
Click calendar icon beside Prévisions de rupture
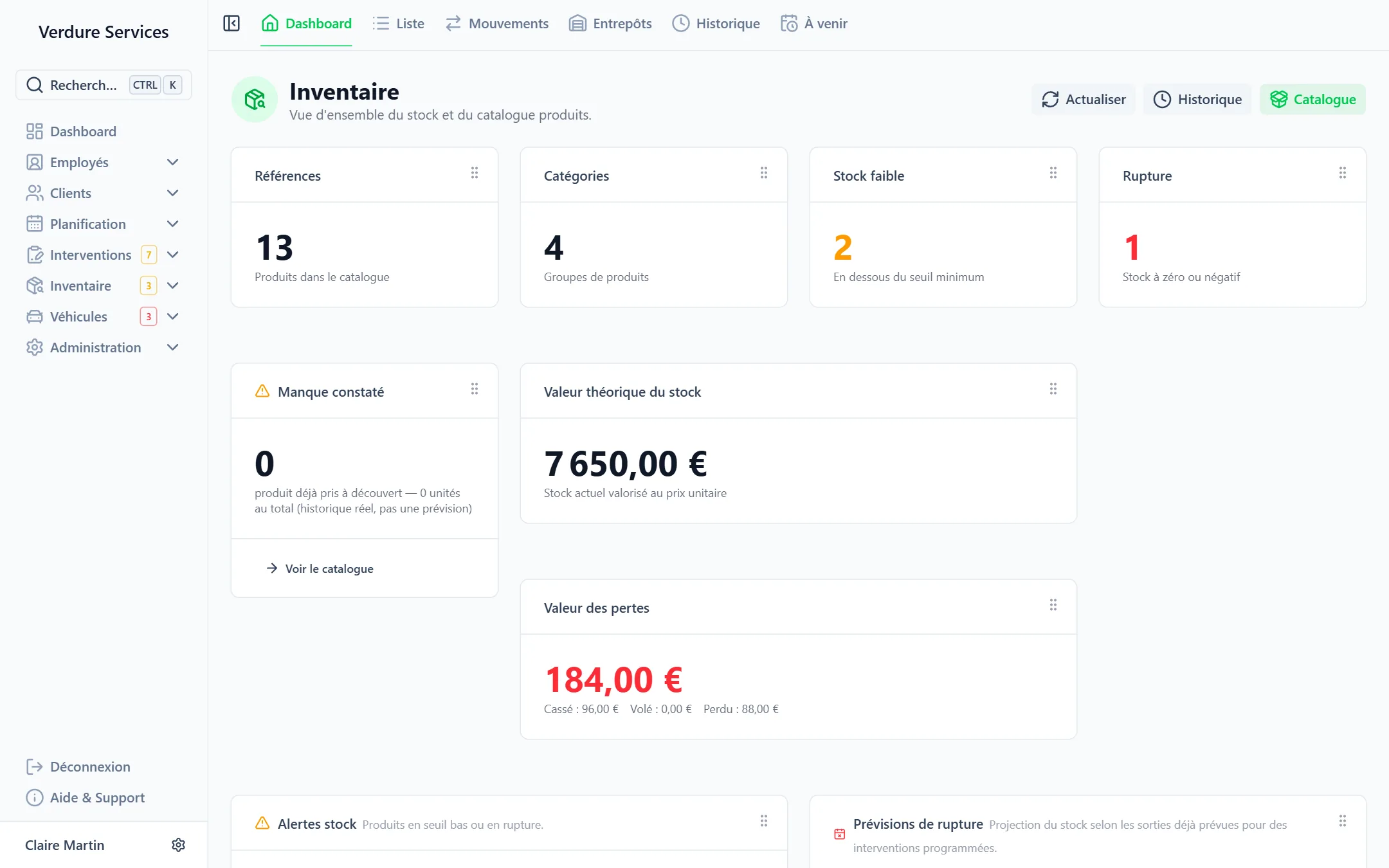pyautogui.click(x=840, y=834)
